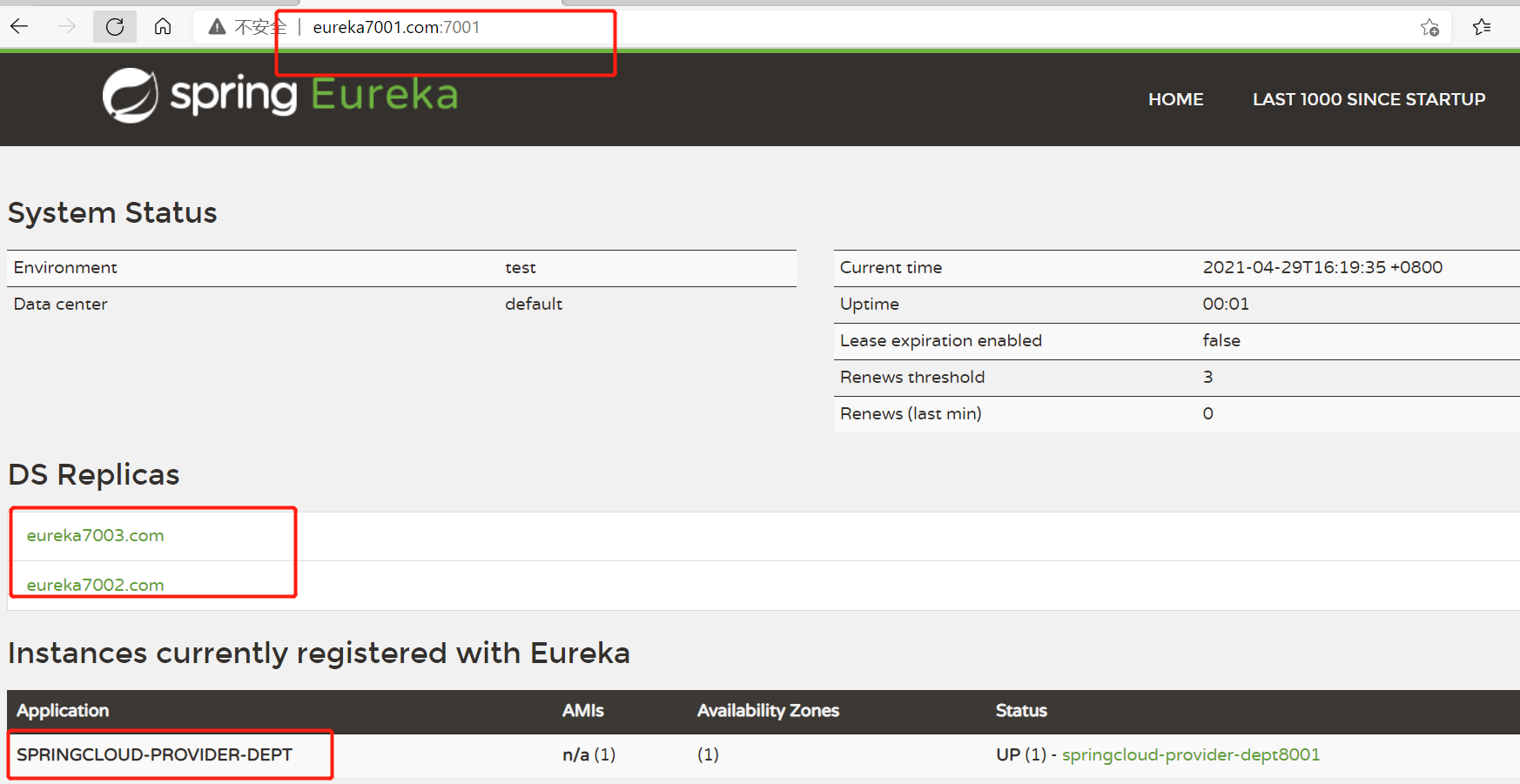The image size is (1520, 784).
Task: Click the Spring Eureka logo
Action: coord(280,95)
